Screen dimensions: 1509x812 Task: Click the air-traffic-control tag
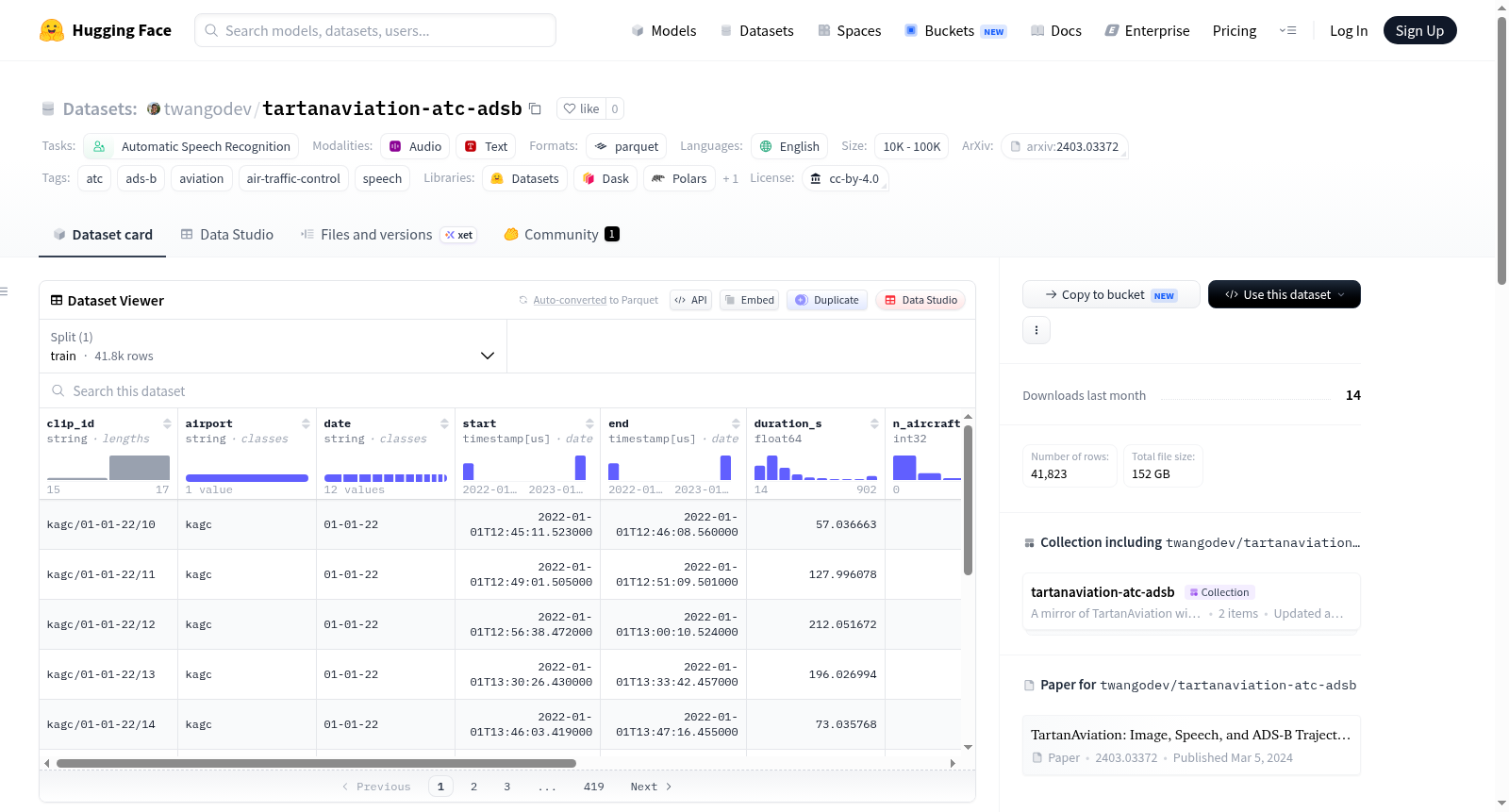point(293,178)
